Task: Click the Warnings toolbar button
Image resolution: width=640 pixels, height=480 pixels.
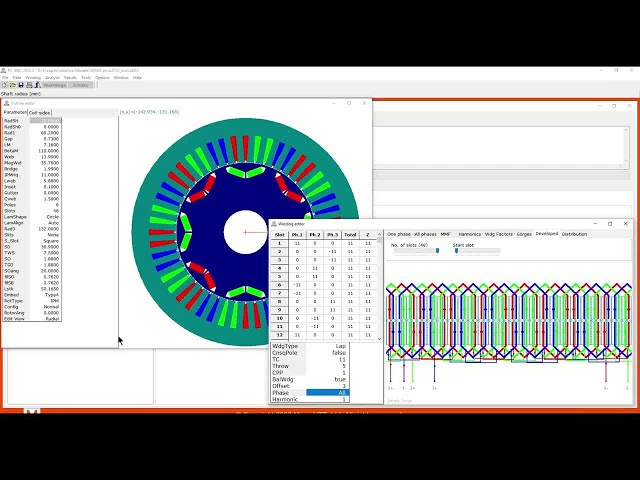Action: pos(55,85)
